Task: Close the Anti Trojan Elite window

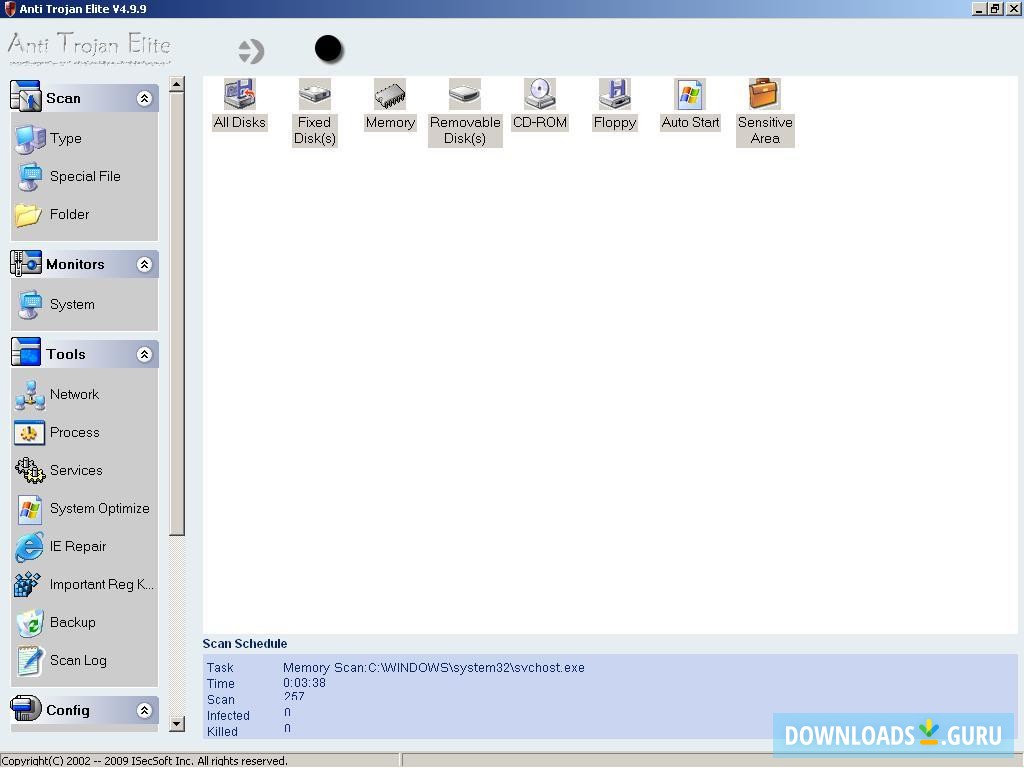Action: (x=1013, y=8)
